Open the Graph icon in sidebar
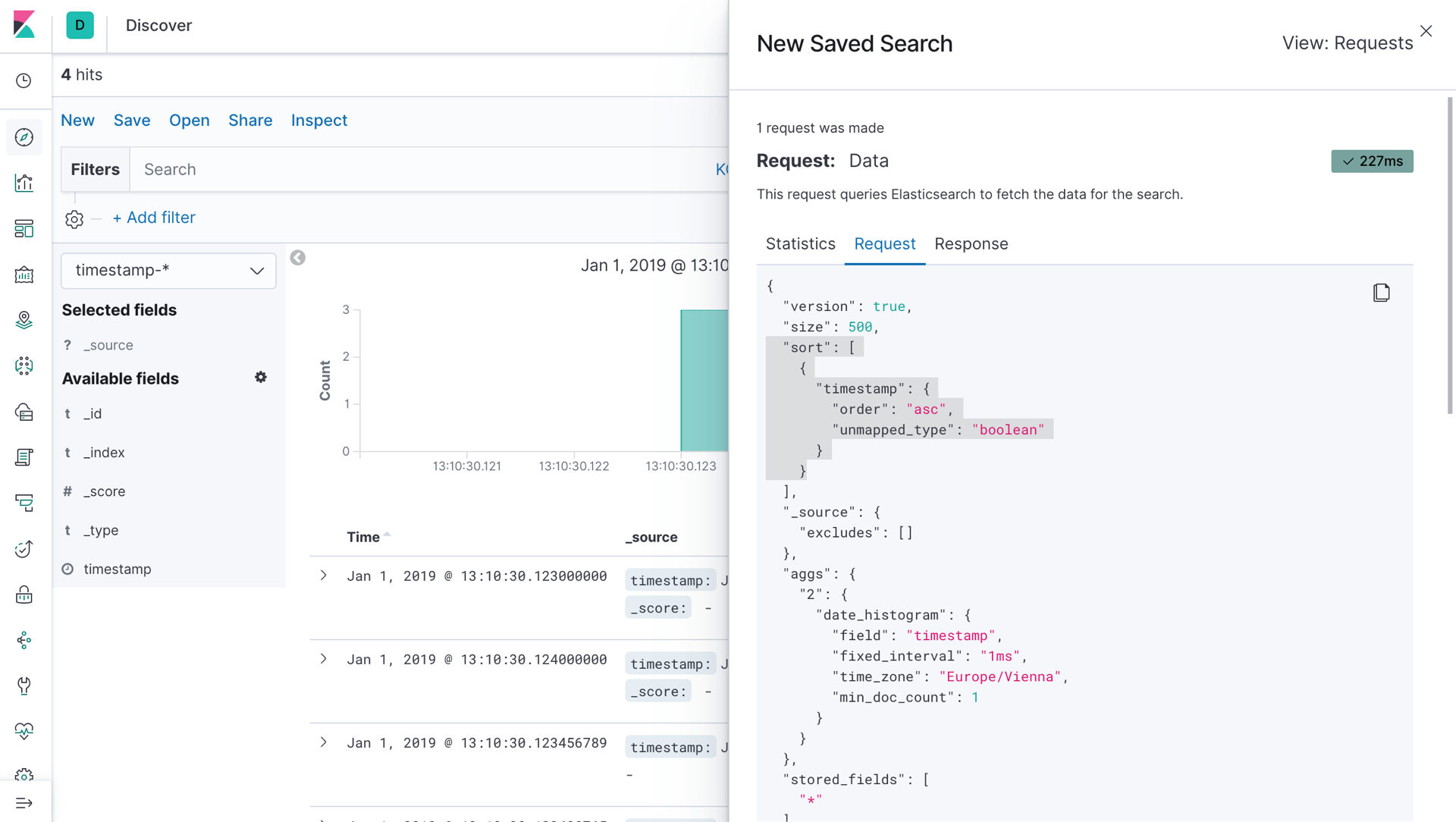 tap(24, 640)
